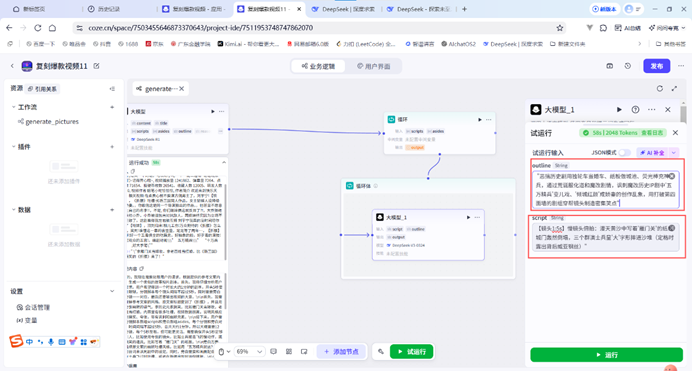Run the 循环 loop node
The image size is (692, 371).
(x=480, y=120)
